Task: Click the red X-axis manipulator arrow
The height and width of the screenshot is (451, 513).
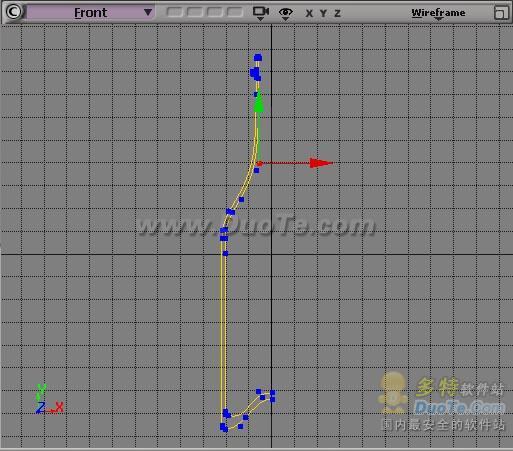Action: [x=321, y=163]
